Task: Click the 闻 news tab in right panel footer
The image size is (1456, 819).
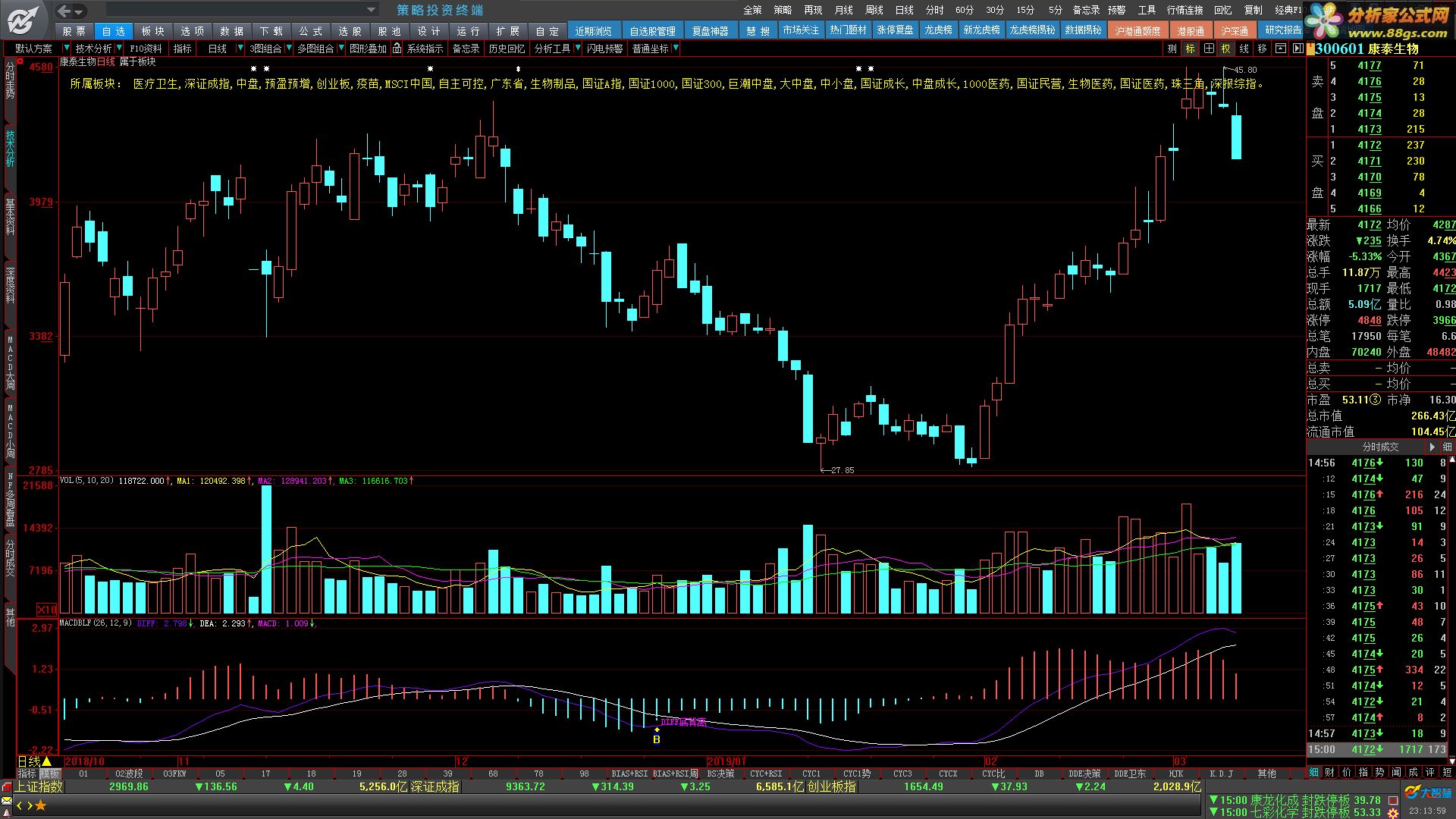Action: [1397, 772]
